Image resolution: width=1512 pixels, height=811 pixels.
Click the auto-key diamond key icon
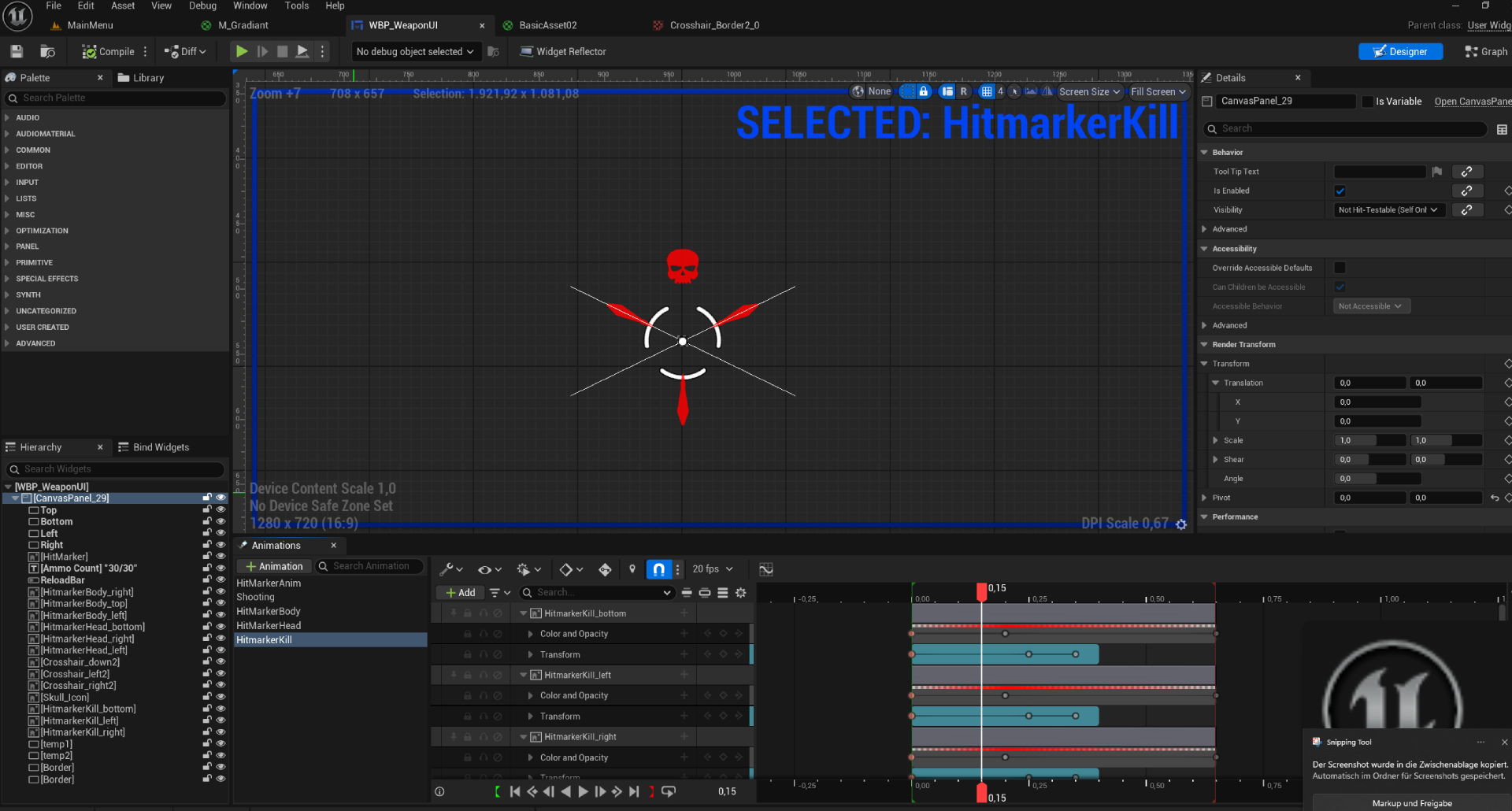pos(605,569)
